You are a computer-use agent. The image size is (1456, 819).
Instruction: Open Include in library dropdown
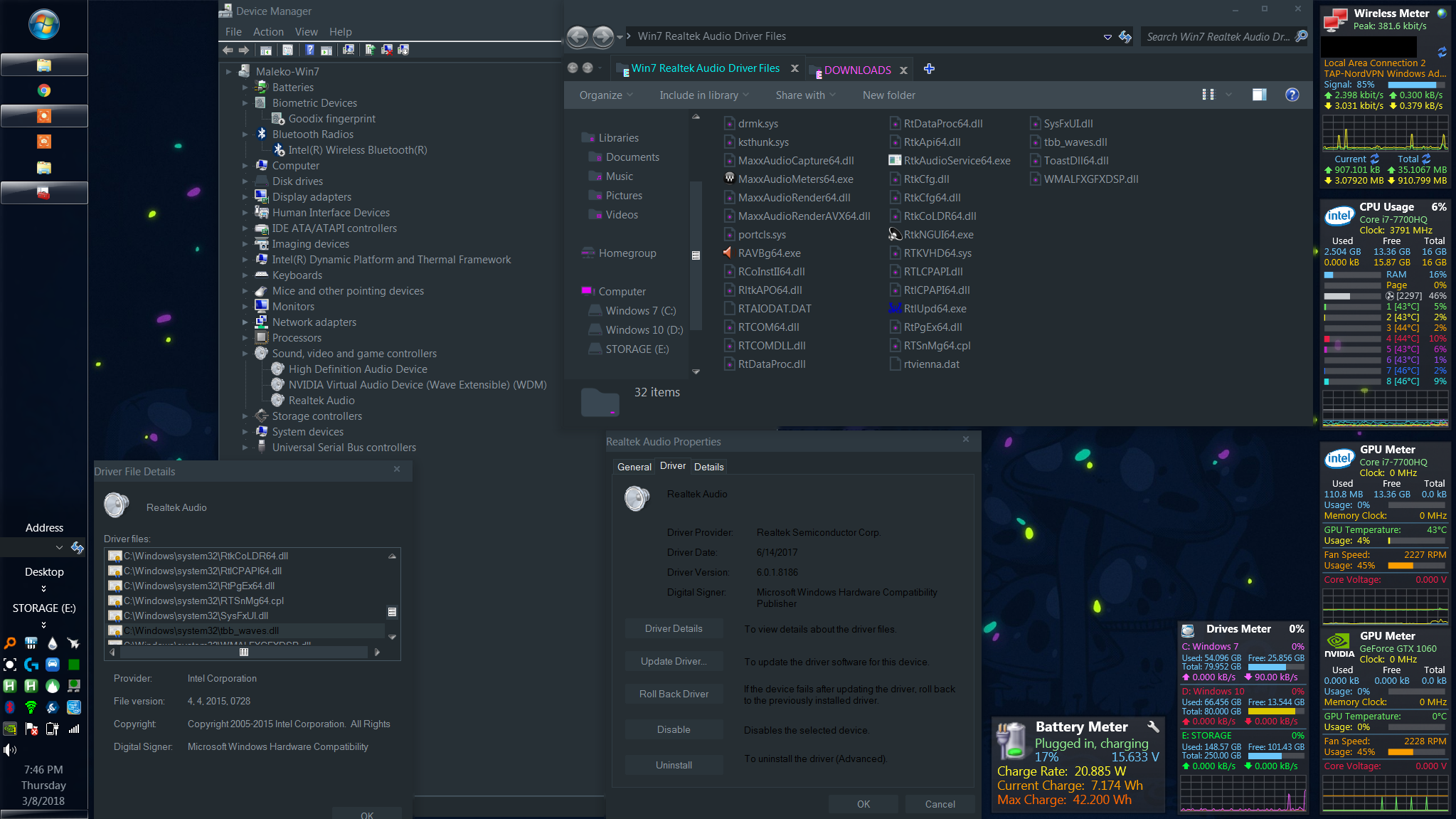point(704,95)
